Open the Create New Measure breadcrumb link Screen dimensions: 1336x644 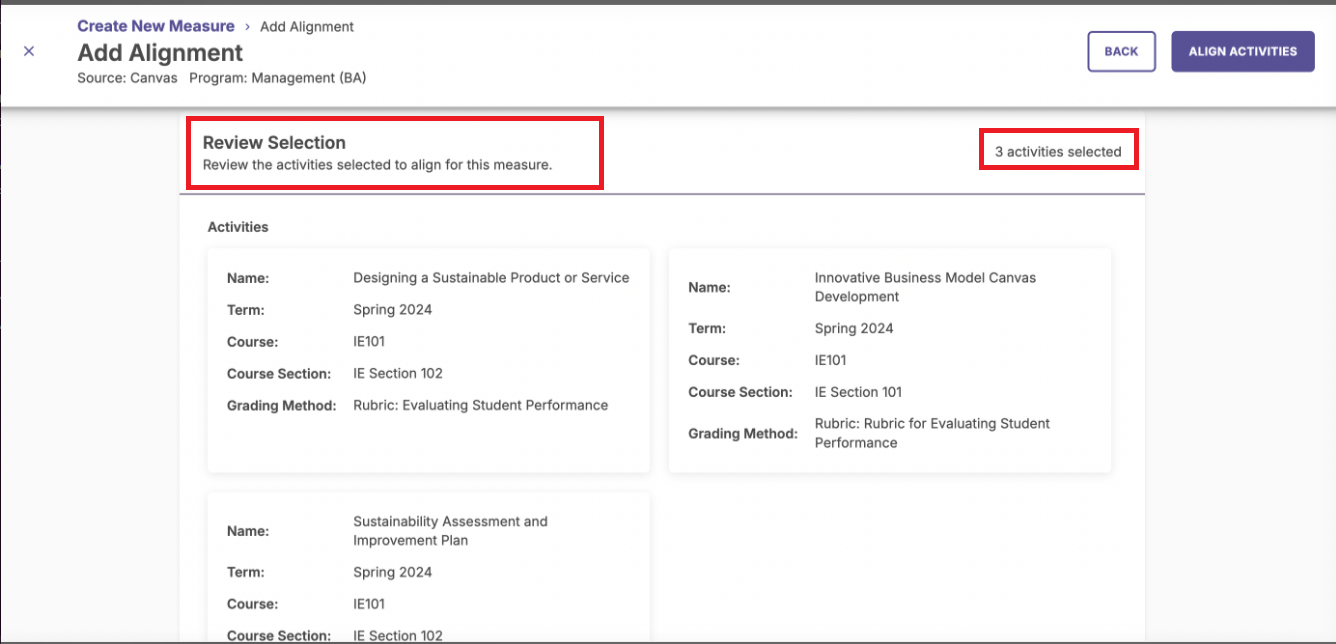pos(156,26)
